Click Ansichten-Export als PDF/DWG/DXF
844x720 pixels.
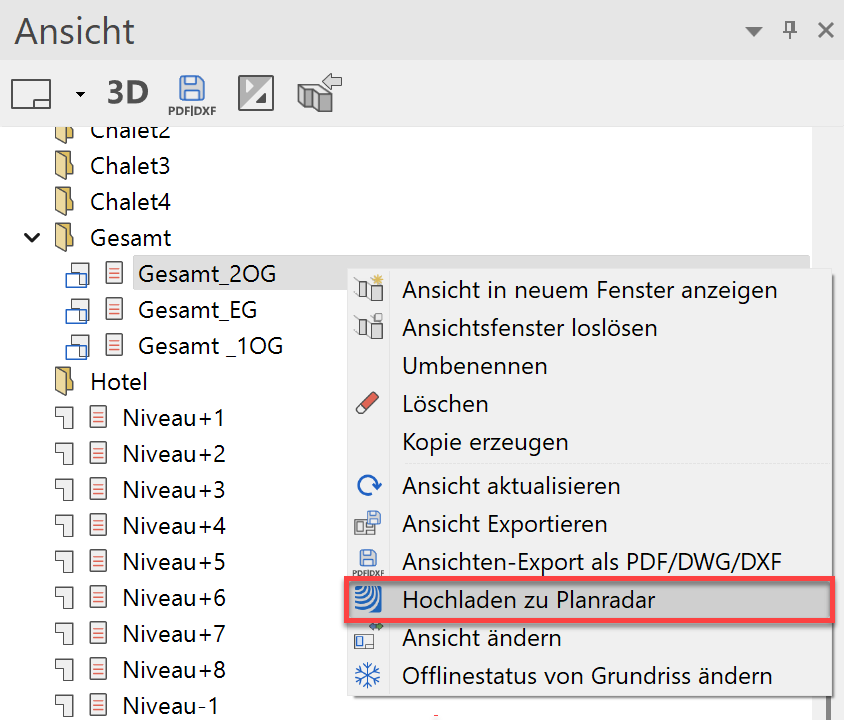tap(591, 562)
